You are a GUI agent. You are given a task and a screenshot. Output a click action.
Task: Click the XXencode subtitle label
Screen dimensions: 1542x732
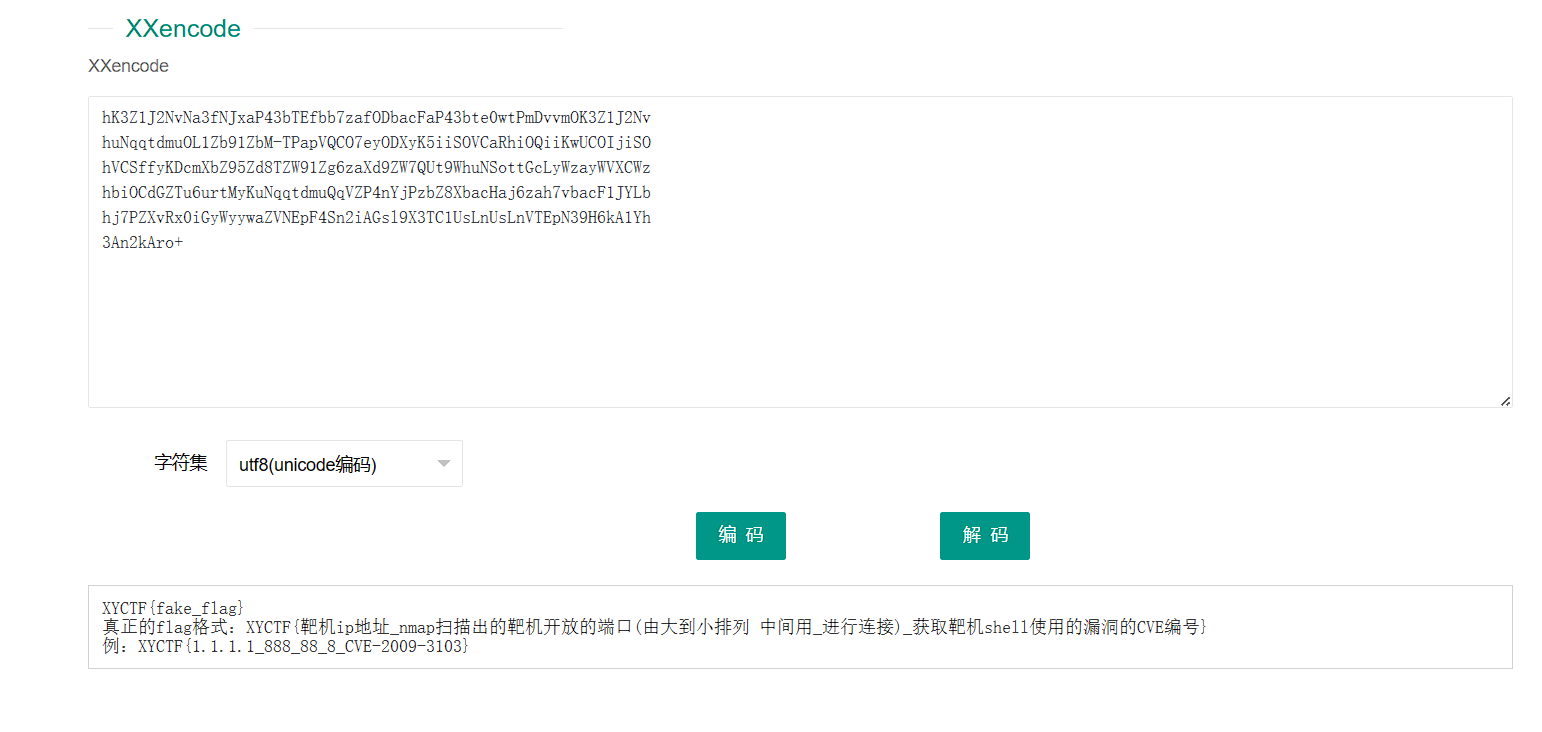click(x=128, y=65)
